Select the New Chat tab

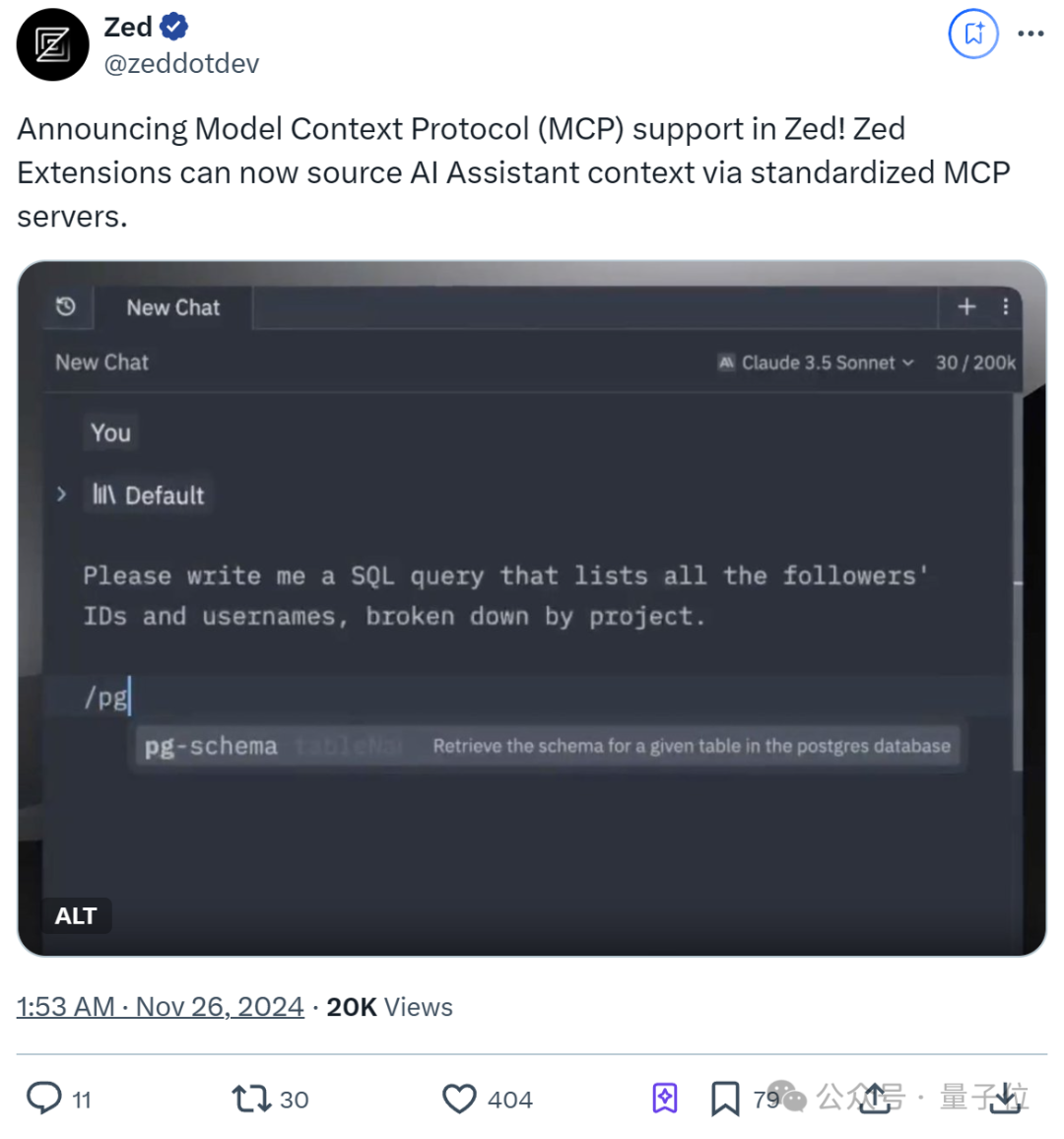[172, 306]
